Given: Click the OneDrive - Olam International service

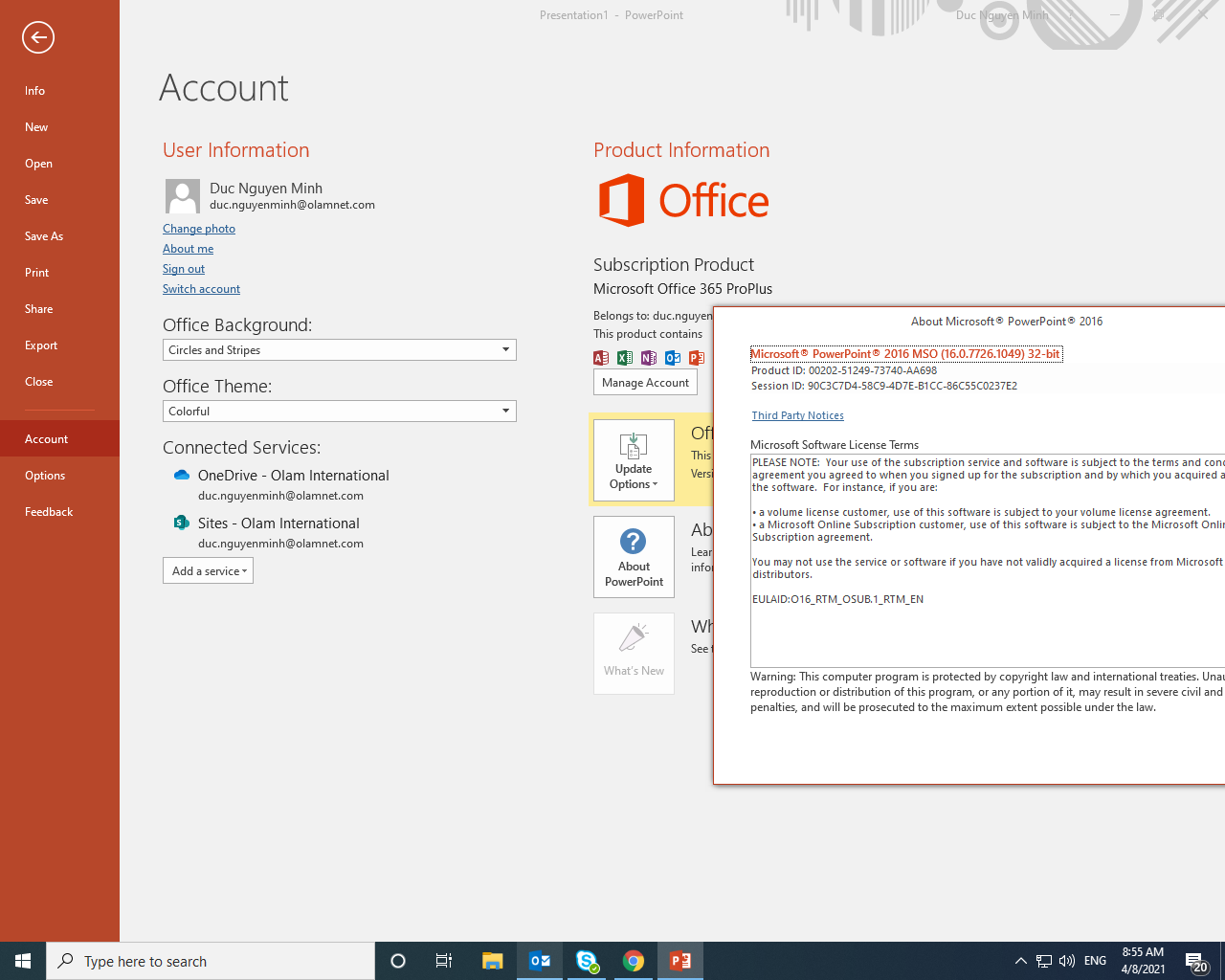Looking at the screenshot, I should click(293, 476).
